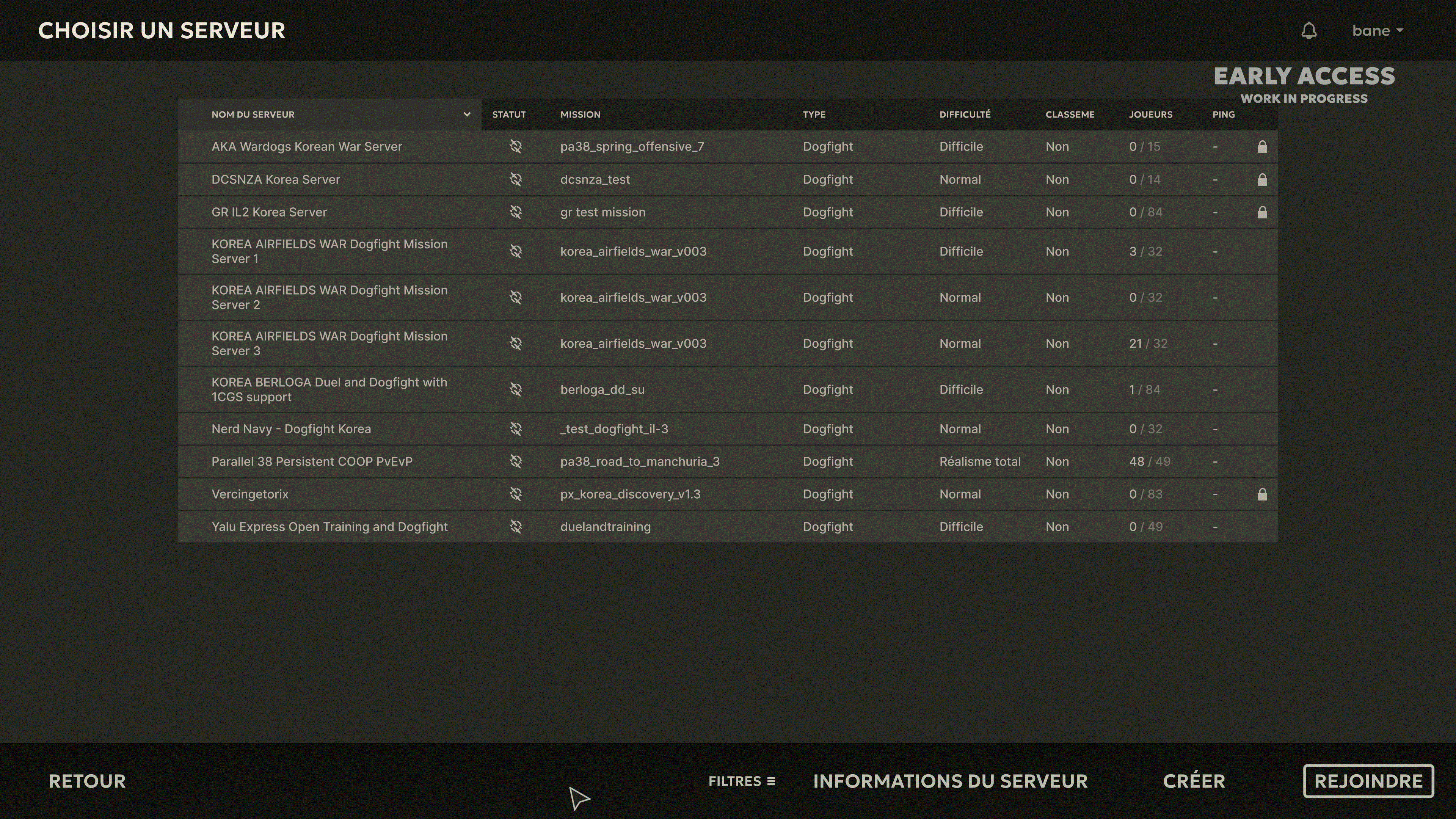Click player count 3 / 32
This screenshot has width=1456, height=819.
(x=1146, y=251)
